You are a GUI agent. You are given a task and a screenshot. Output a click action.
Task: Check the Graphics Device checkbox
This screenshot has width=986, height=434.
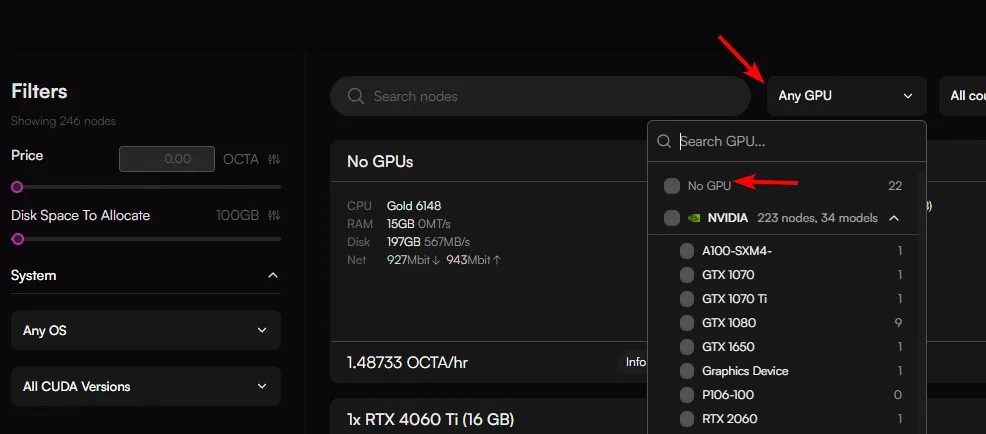pos(687,371)
